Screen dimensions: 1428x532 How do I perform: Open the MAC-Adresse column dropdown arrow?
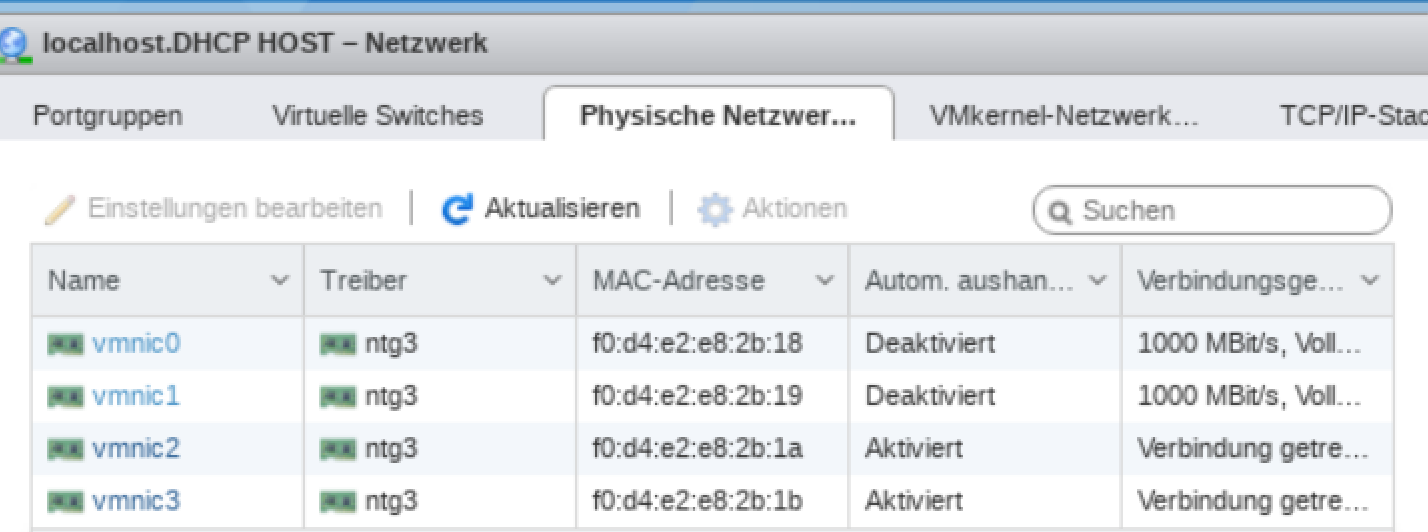point(825,281)
